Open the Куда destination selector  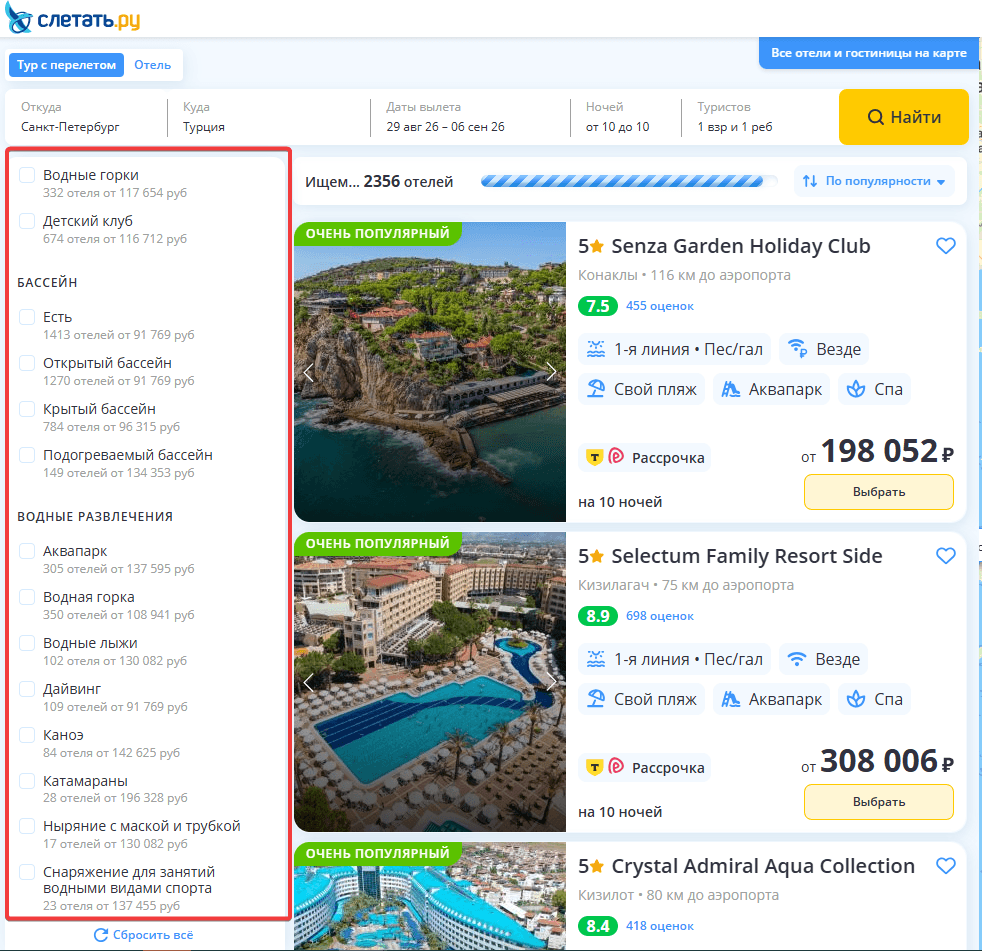tap(268, 117)
